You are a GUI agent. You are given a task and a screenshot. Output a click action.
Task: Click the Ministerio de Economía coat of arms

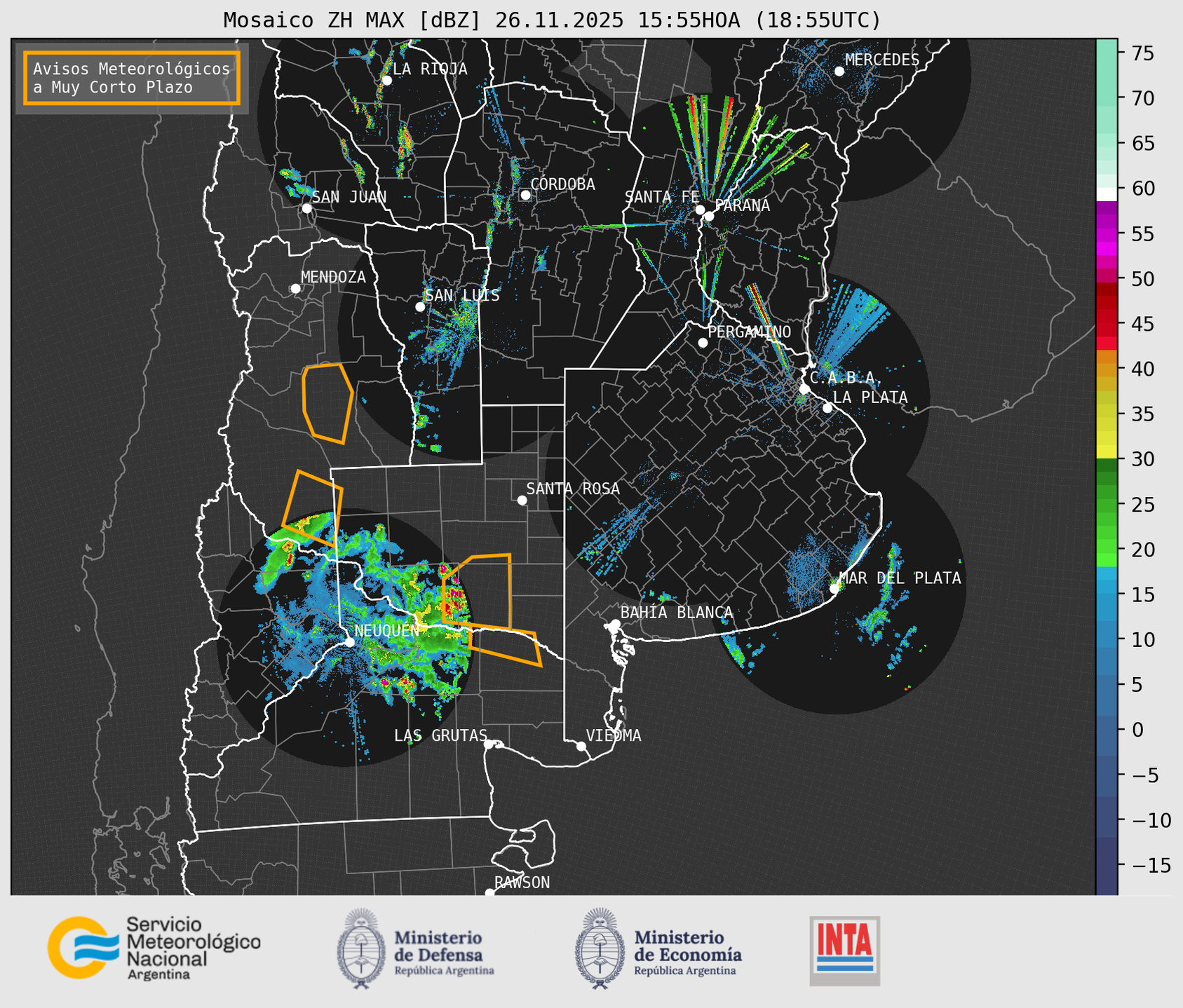(600, 948)
